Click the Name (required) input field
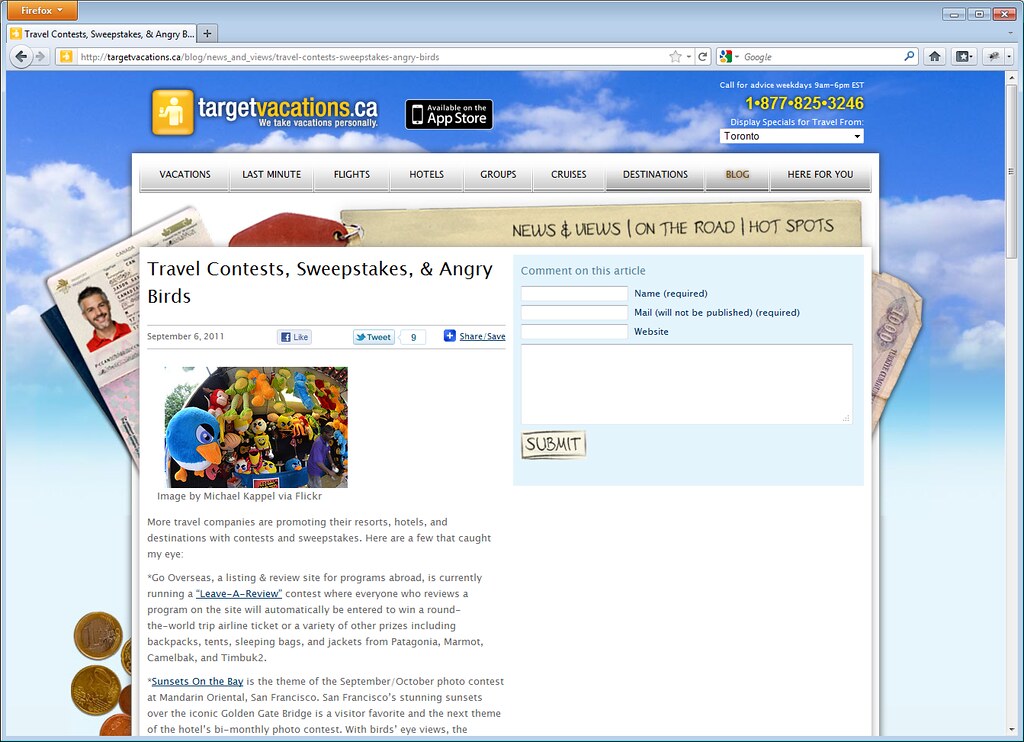 pos(574,293)
